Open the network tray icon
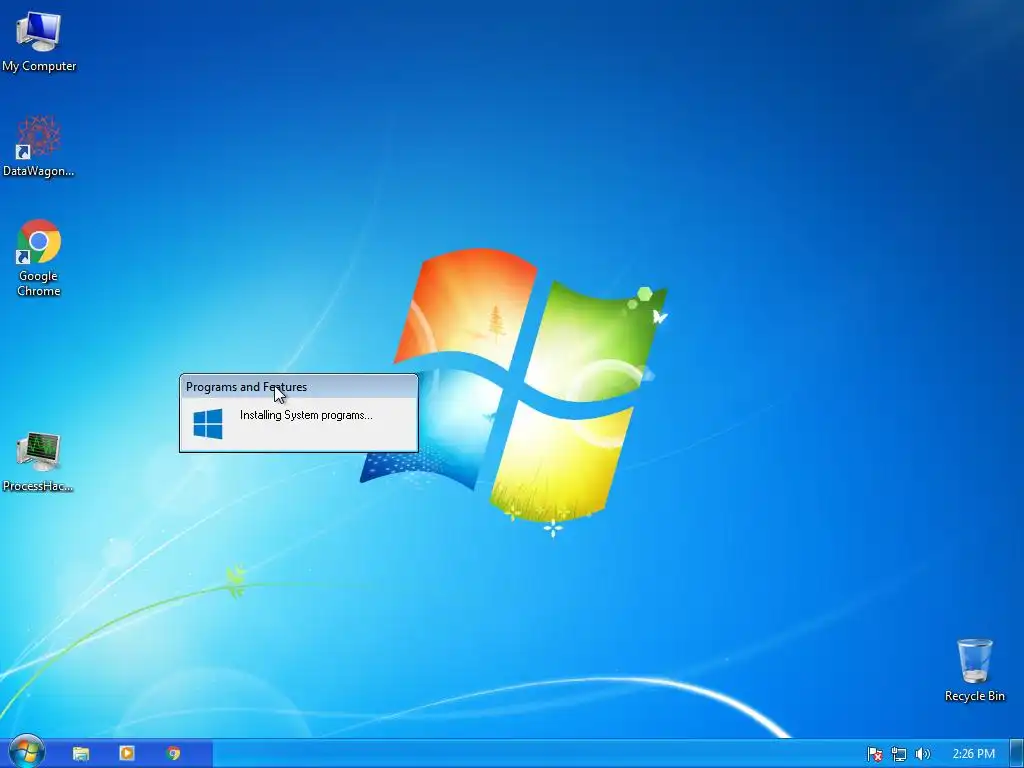Image resolution: width=1024 pixels, height=768 pixels. click(x=899, y=754)
